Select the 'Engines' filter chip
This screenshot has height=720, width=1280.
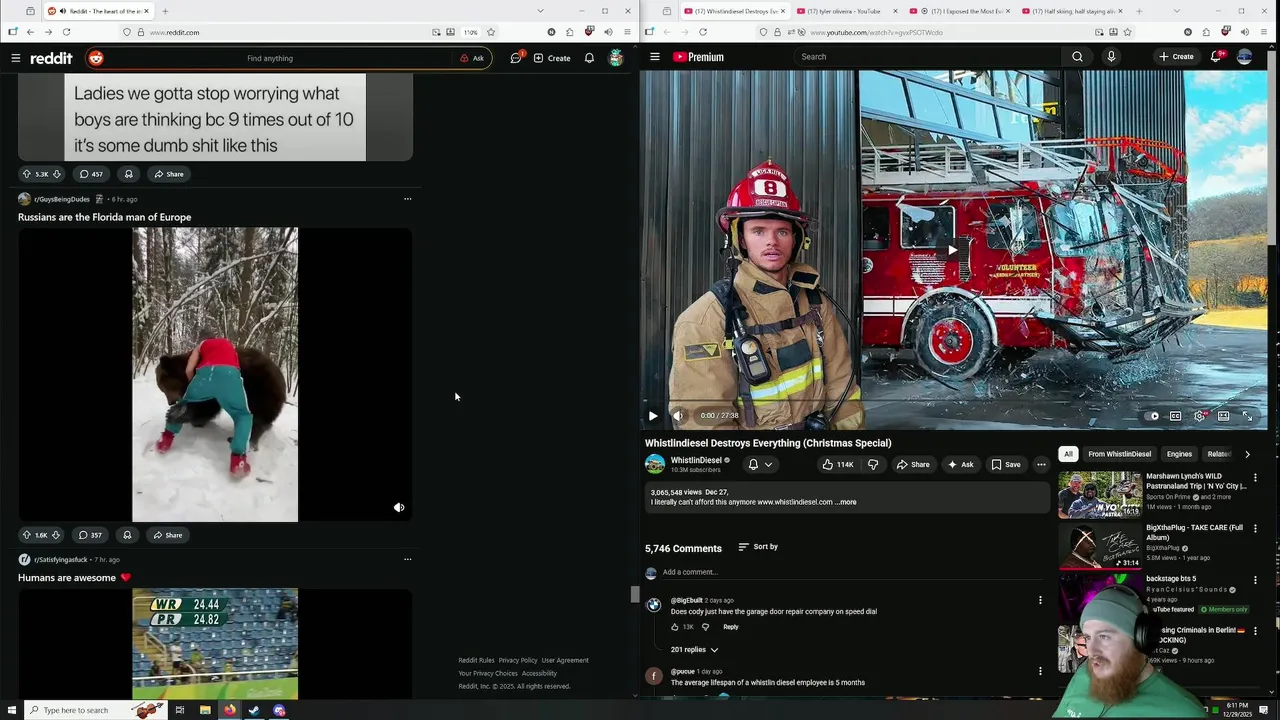click(x=1179, y=454)
